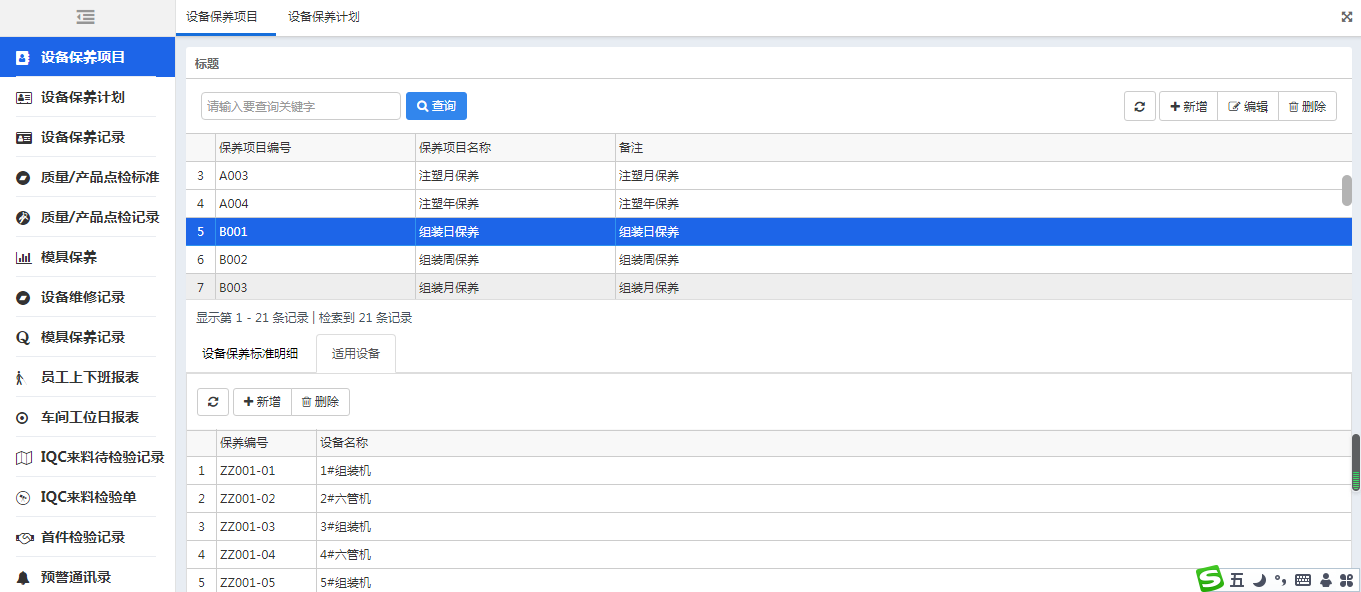
Task: Click the upper table refresh icon button
Action: tap(1140, 106)
